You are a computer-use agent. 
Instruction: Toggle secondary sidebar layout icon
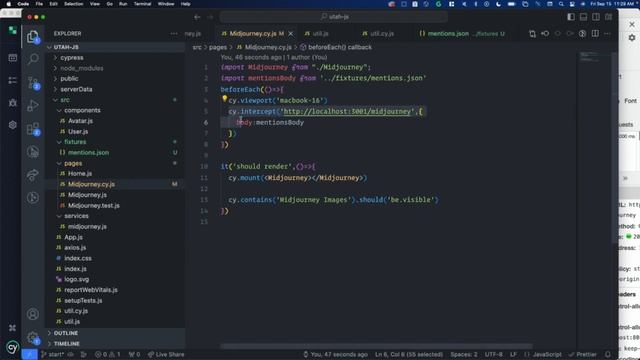pos(596,17)
